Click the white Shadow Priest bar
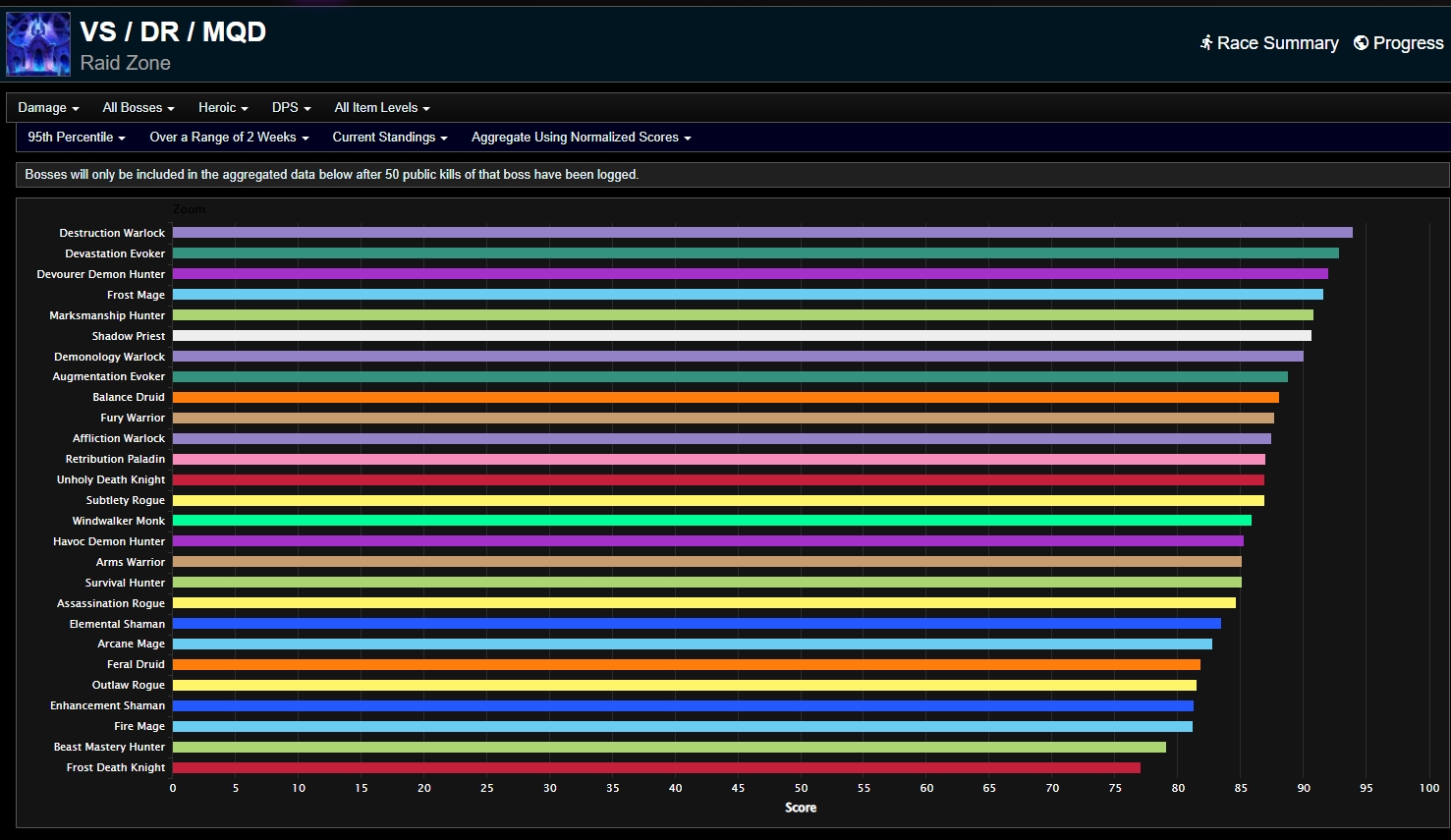Image resolution: width=1451 pixels, height=840 pixels. pos(742,336)
